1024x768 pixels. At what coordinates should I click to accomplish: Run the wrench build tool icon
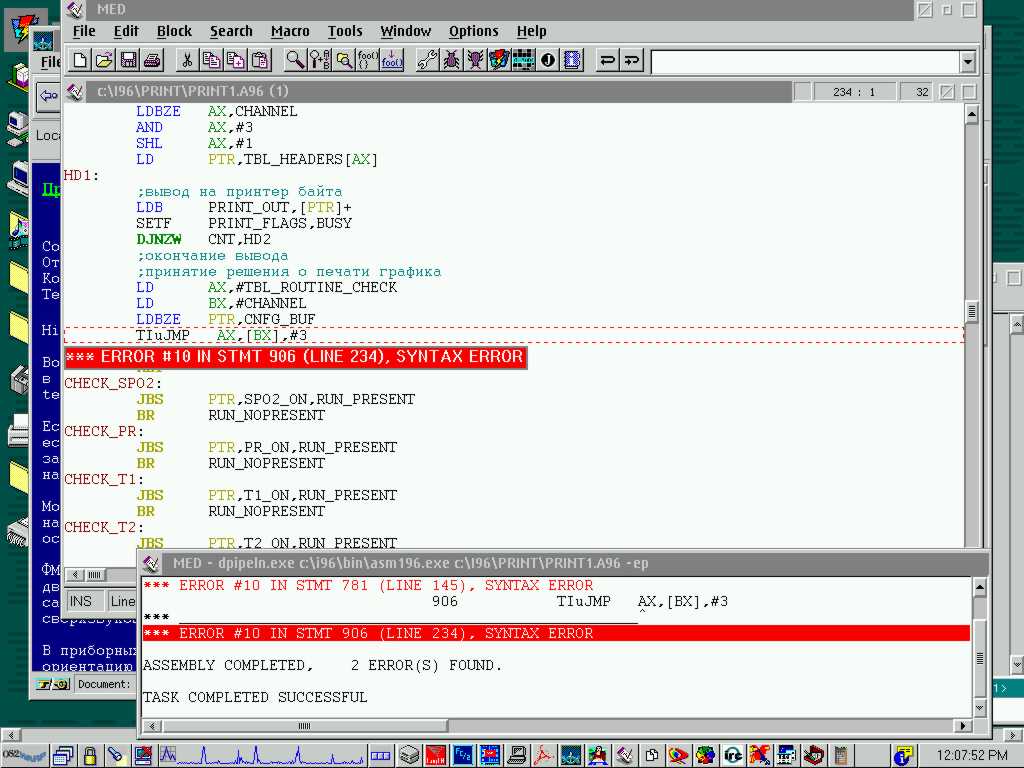click(x=426, y=60)
